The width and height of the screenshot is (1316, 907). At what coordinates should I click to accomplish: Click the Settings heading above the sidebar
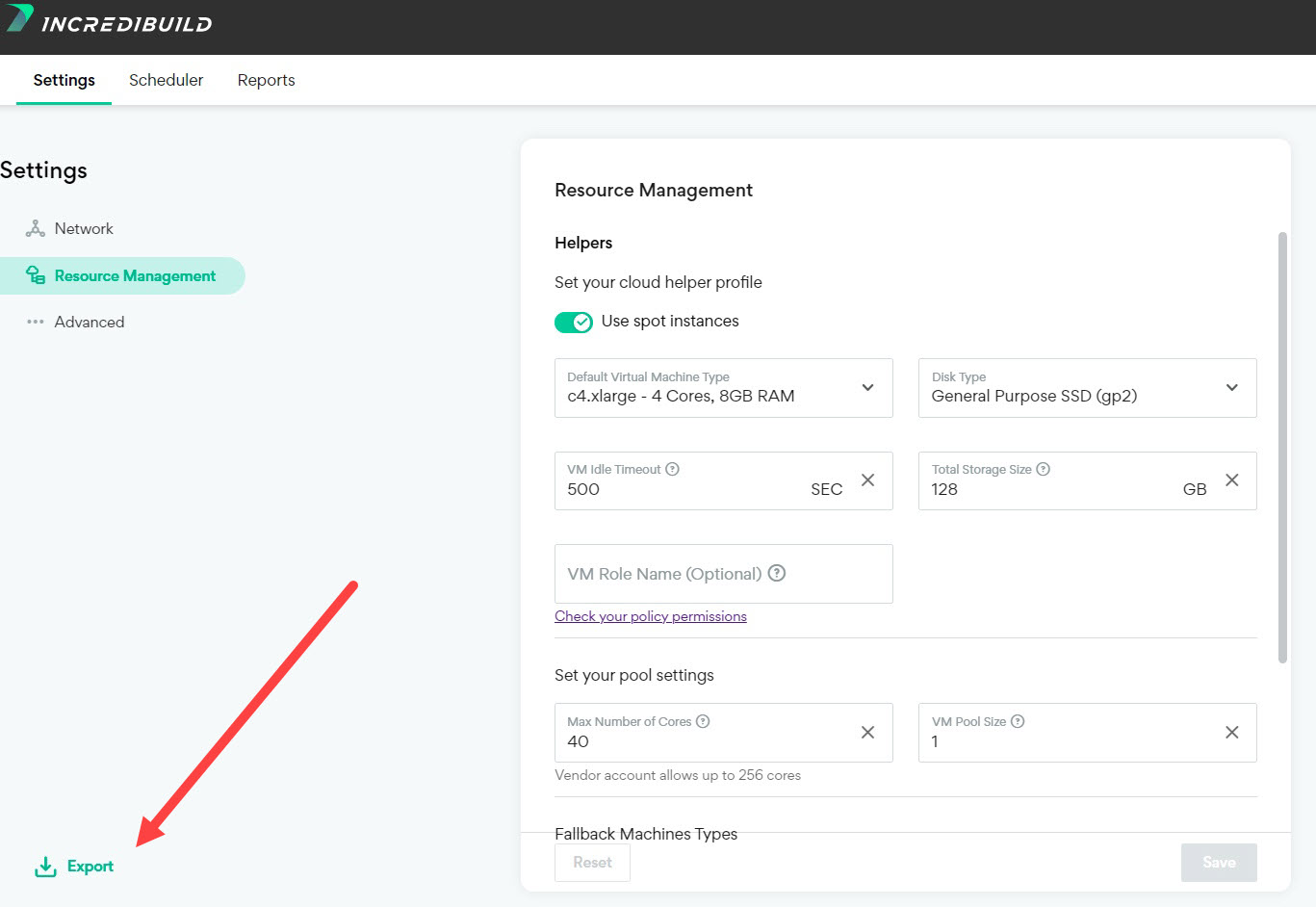[x=43, y=170]
